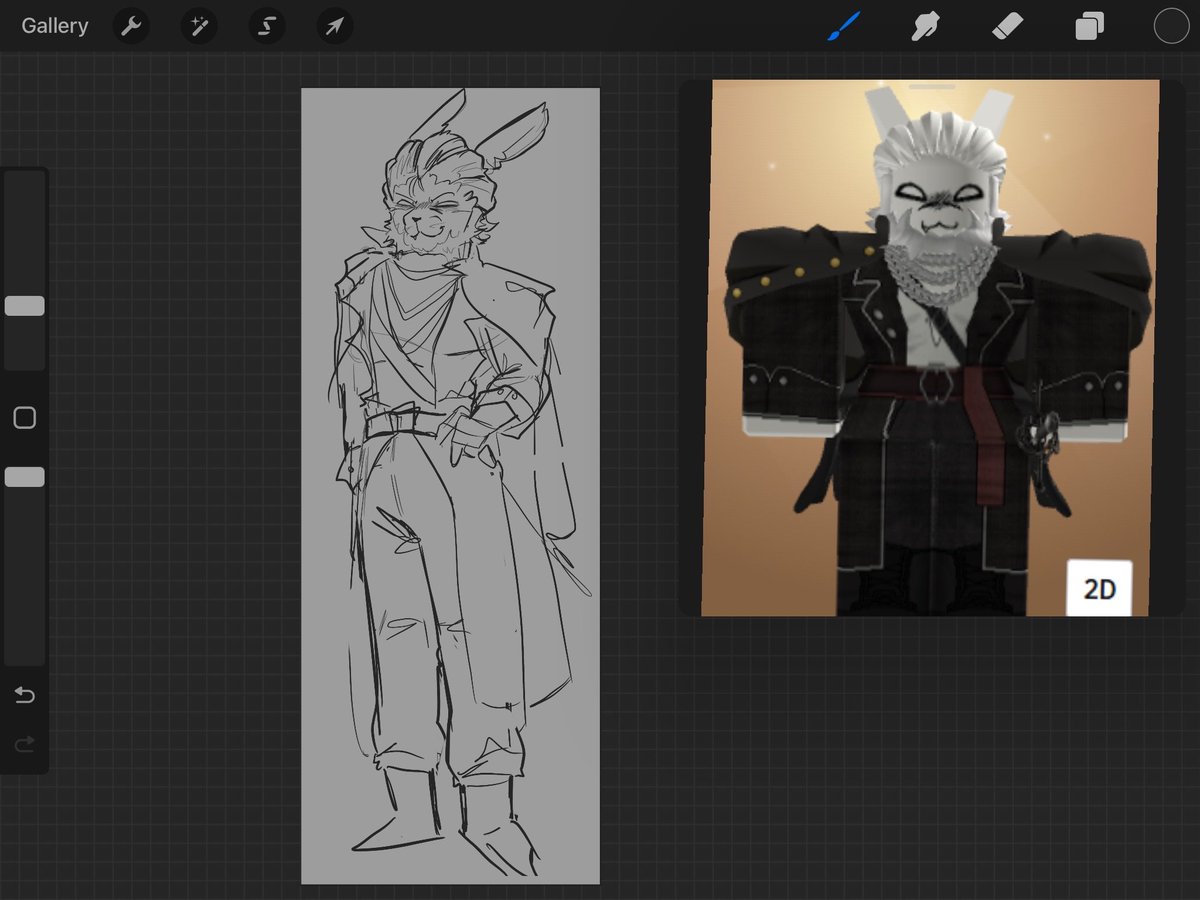
Task: Tap the square modify button on sidebar
Action: click(x=25, y=418)
